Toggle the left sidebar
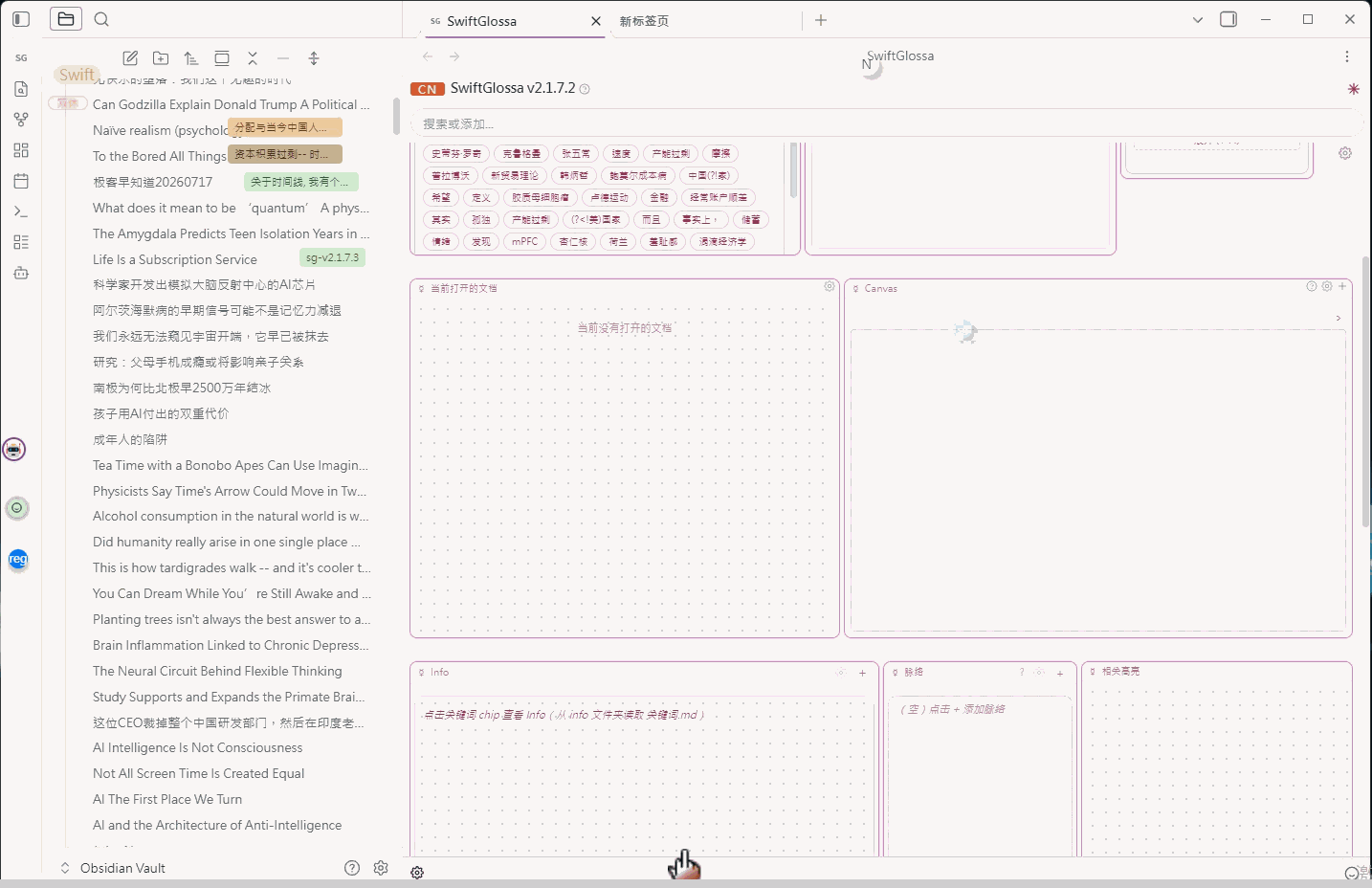This screenshot has width=1372, height=888. (x=21, y=19)
